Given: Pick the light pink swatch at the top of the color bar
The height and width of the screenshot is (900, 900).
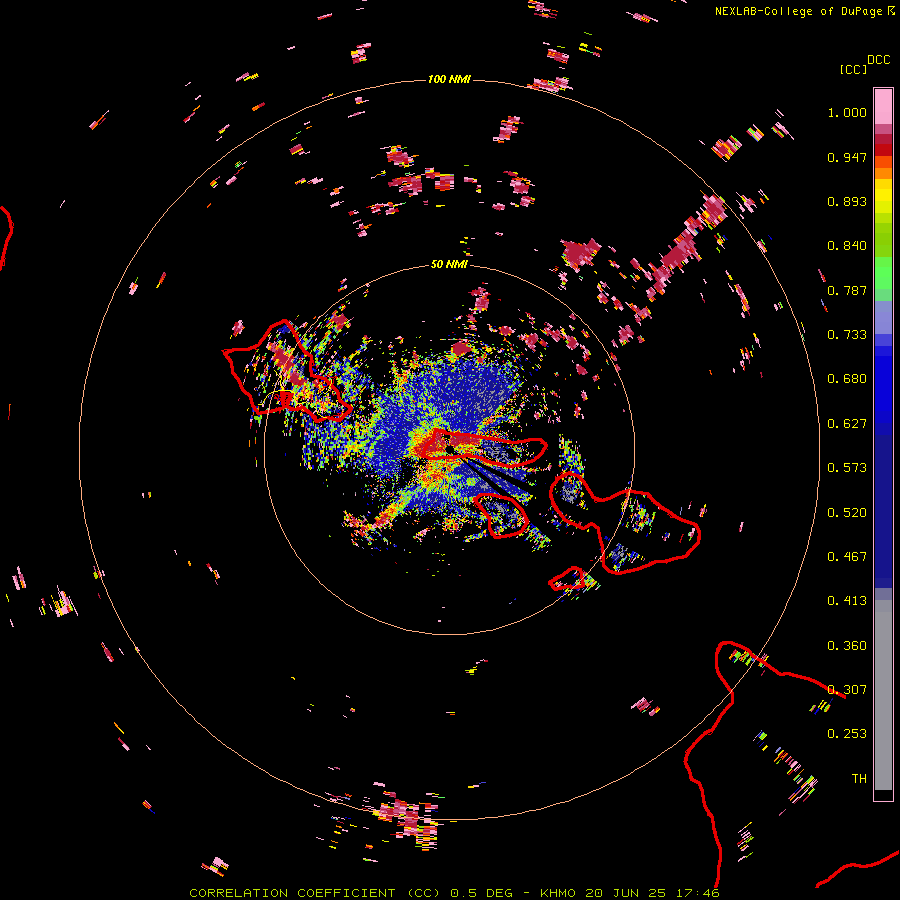Looking at the screenshot, I should pyautogui.click(x=883, y=107).
